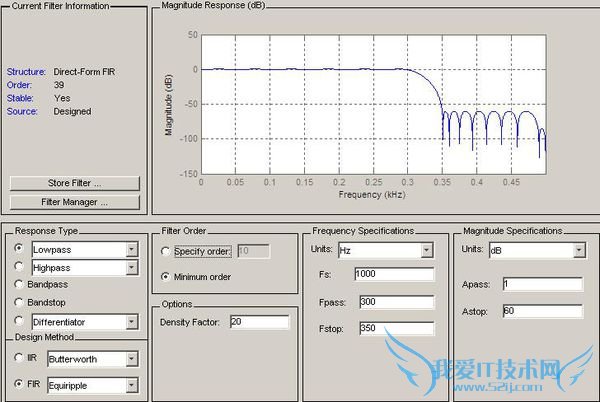Screen dimensions: 600x402
Task: Select Bandstop response type
Action: point(18,303)
